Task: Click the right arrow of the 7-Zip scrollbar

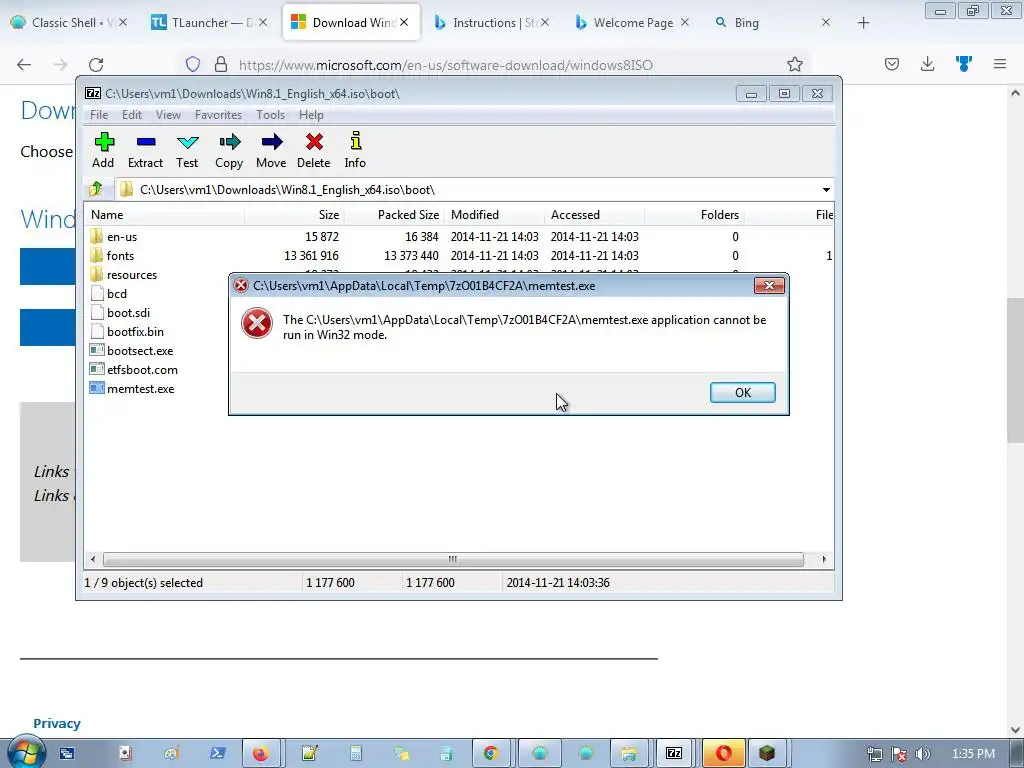Action: click(x=824, y=559)
